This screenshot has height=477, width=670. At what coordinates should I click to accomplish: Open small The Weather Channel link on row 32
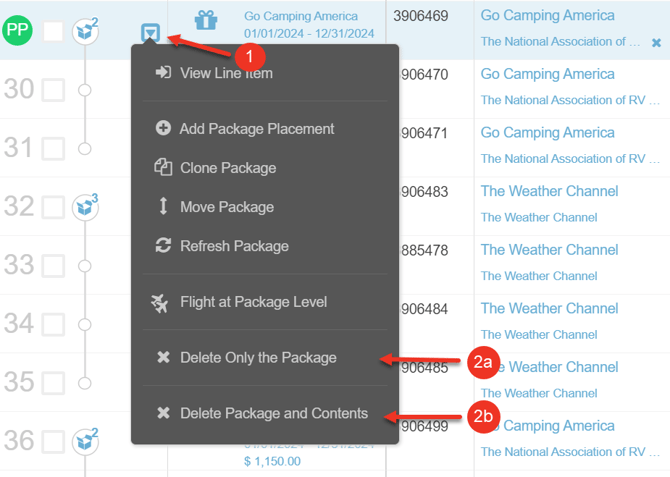pyautogui.click(x=539, y=217)
